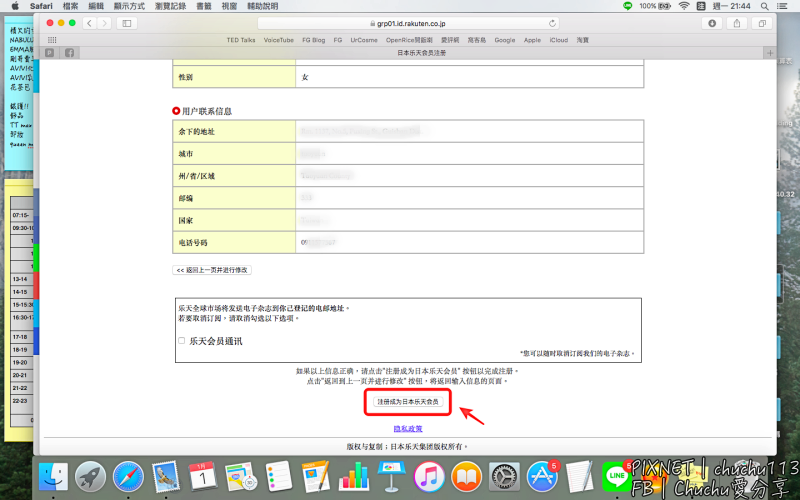Open the Safari downloads icon
The height and width of the screenshot is (500, 800).
(x=713, y=23)
